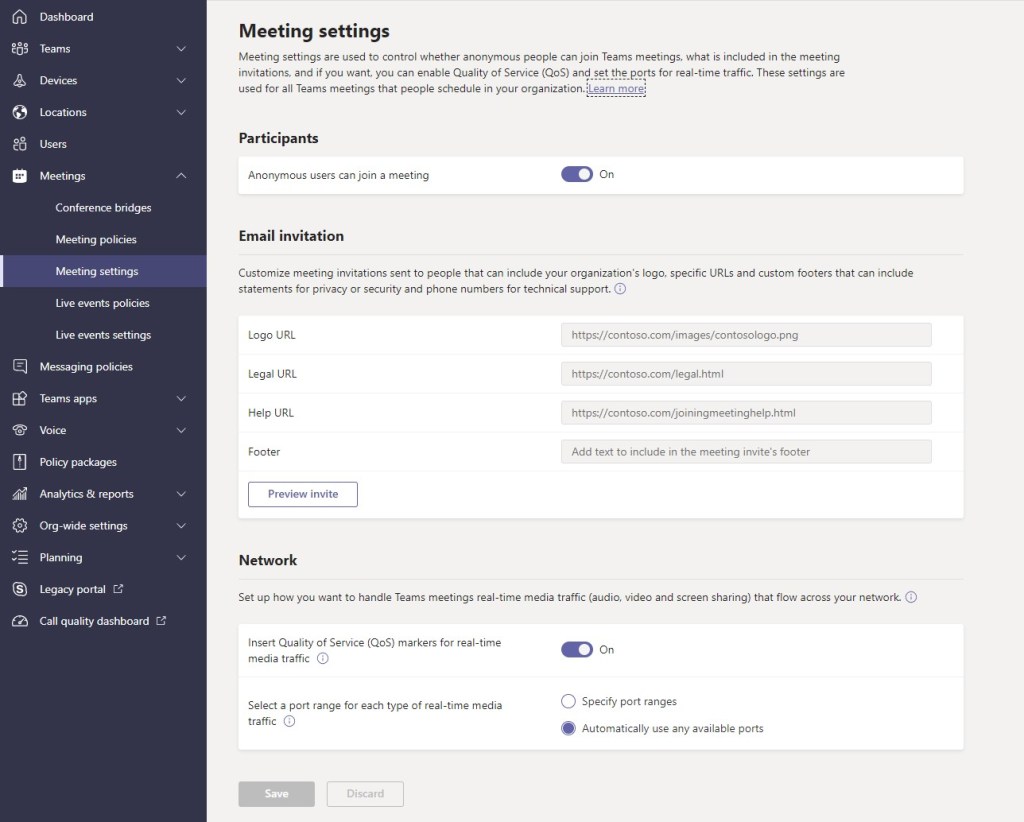Click the Legacy portal Skype icon
1024x822 pixels.
(x=19, y=590)
